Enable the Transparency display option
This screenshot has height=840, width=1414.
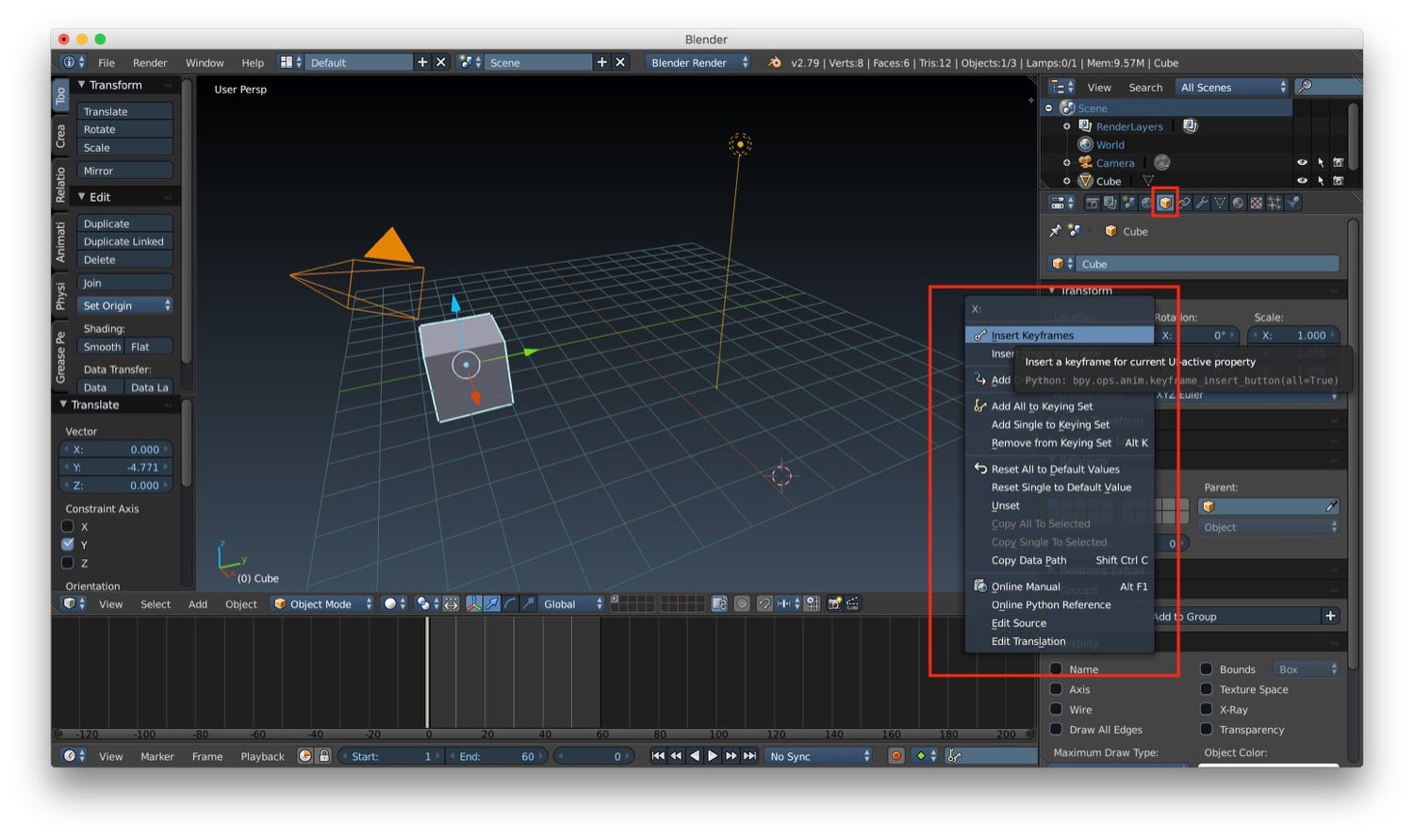pos(1208,729)
